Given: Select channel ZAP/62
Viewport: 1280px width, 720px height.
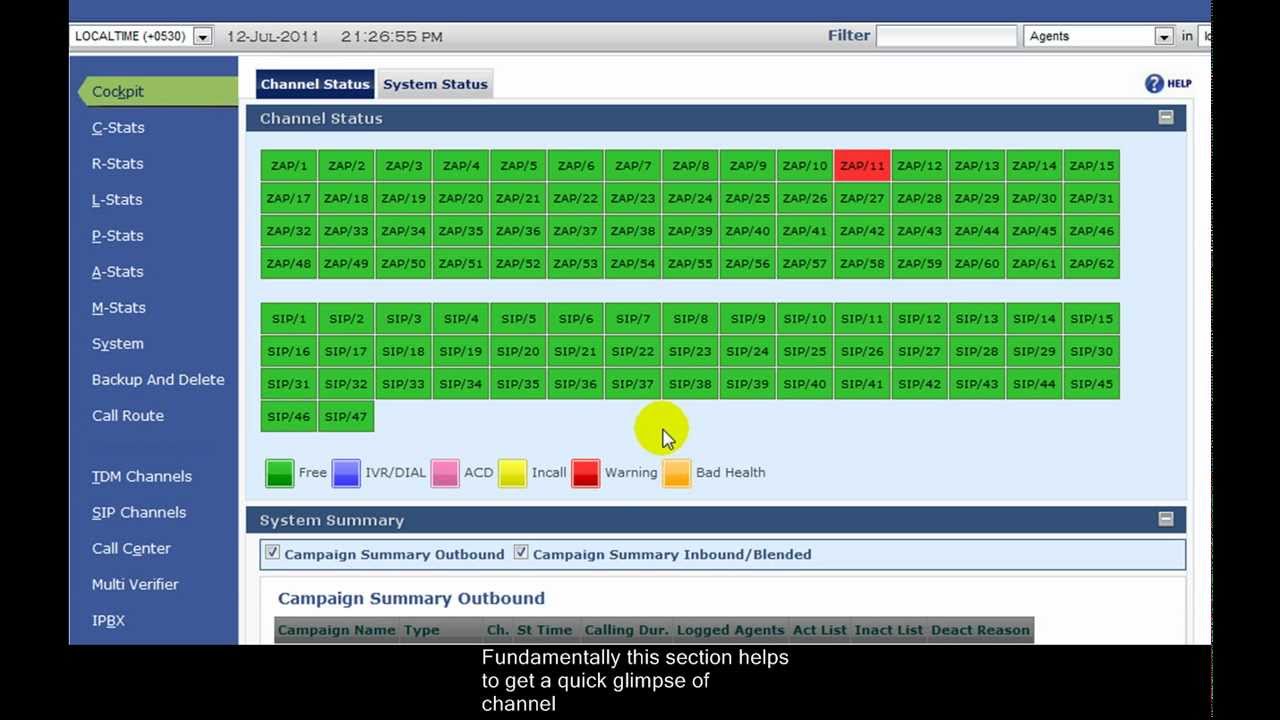Looking at the screenshot, I should [1092, 264].
